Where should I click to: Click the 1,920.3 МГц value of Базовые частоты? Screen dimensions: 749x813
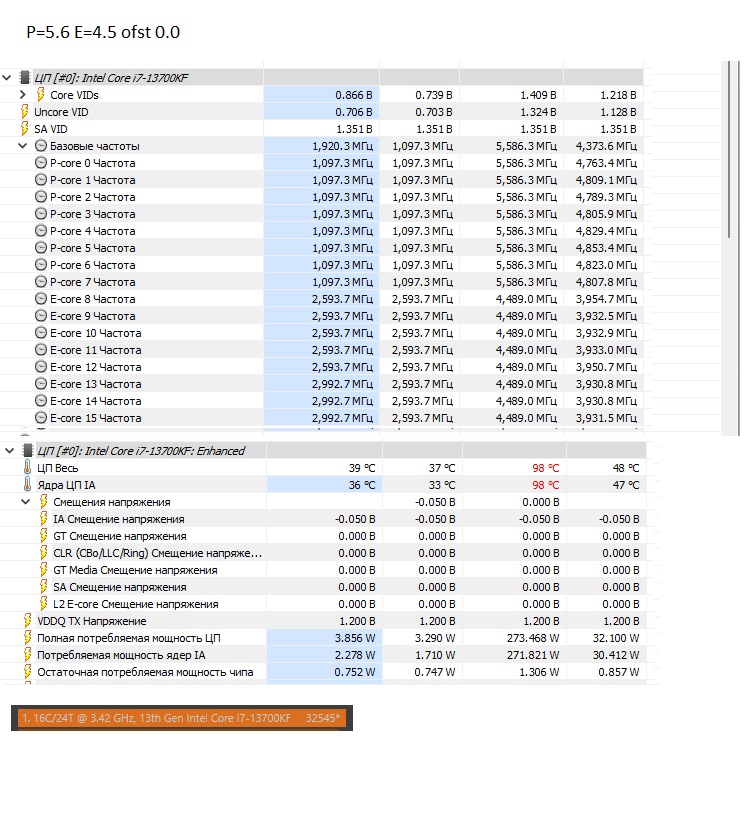click(x=342, y=146)
